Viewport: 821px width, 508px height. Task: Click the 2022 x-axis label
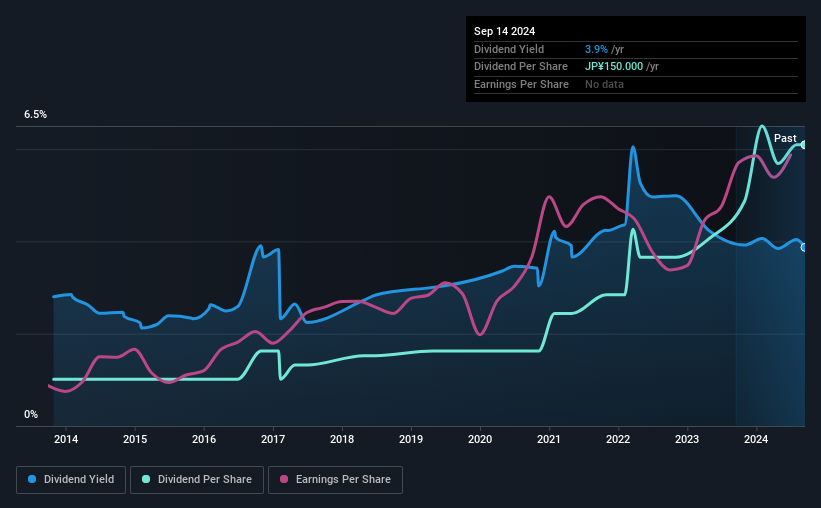tap(618, 439)
